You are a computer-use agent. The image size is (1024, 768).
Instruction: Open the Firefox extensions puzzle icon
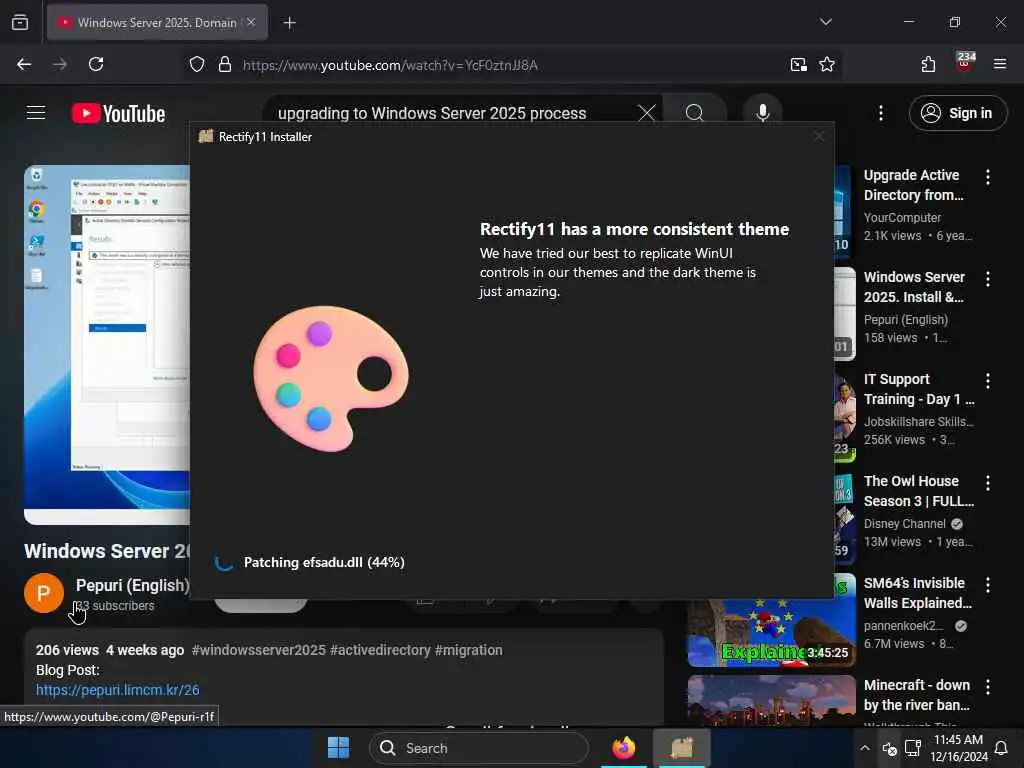pyautogui.click(x=928, y=64)
